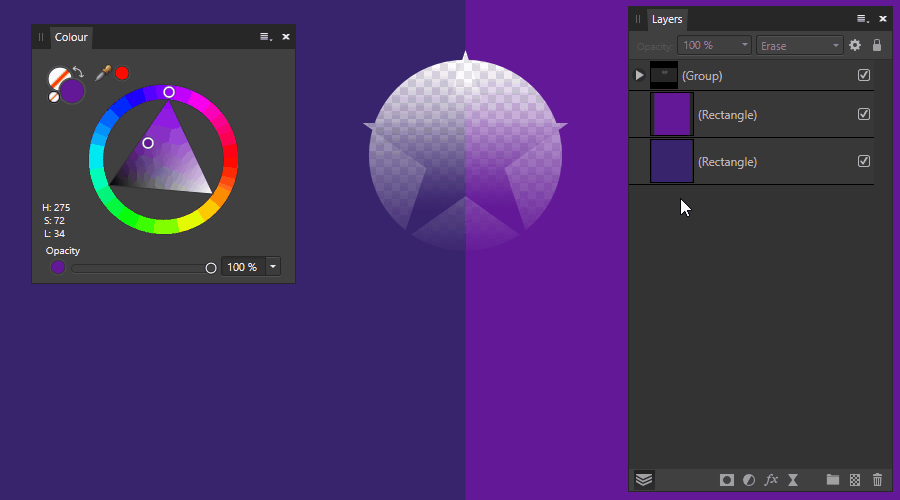900x500 pixels.
Task: Expand the Group layer disclosure triangle
Action: click(640, 75)
